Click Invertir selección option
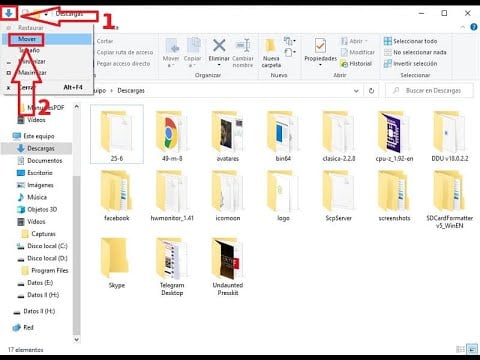Viewport: 480px width, 360px height. 410,63
